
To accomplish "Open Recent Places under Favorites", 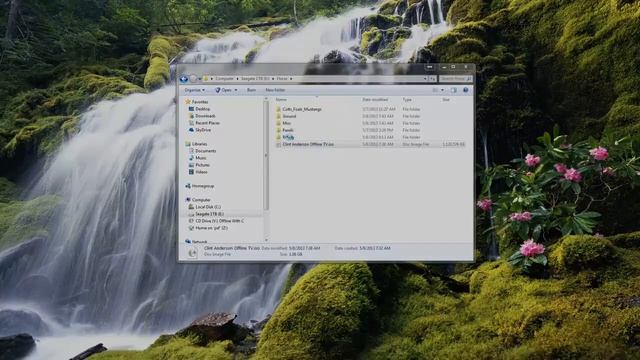I will [x=204, y=123].
